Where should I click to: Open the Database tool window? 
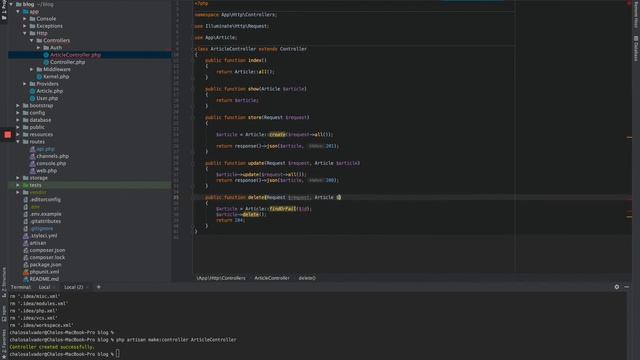pyautogui.click(x=636, y=49)
